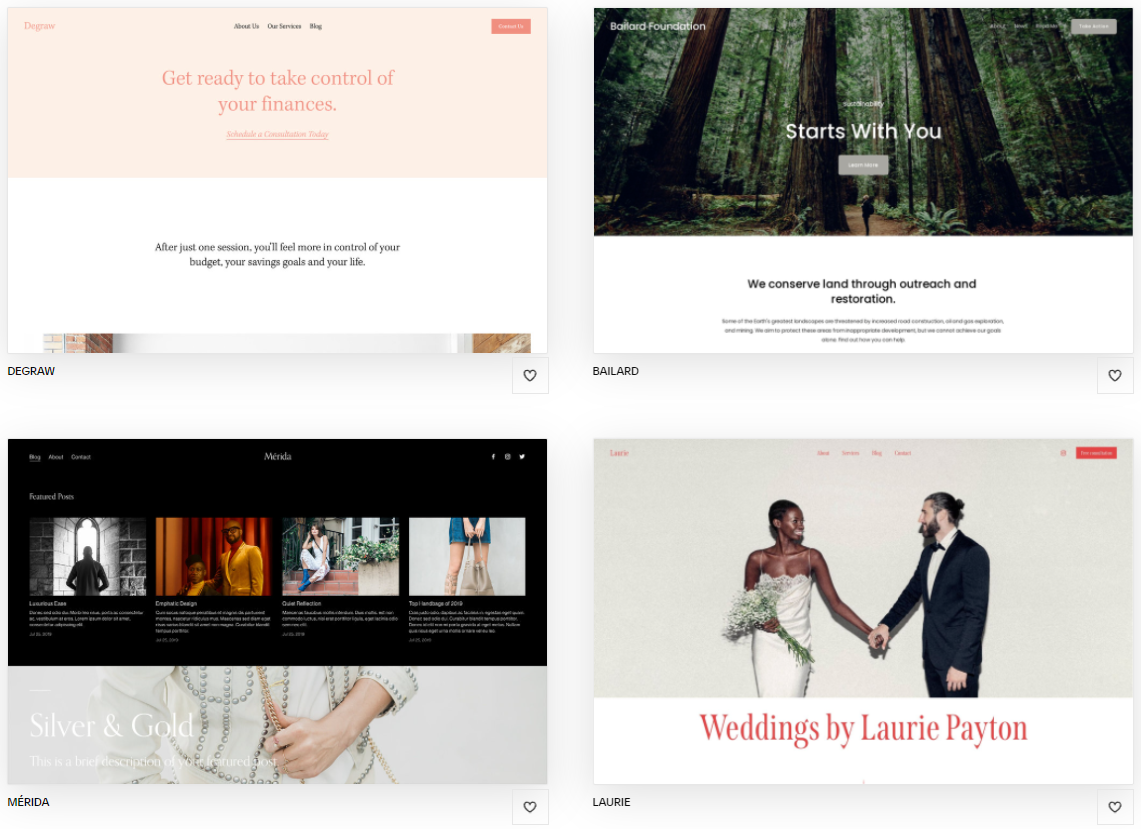This screenshot has width=1141, height=829.
Task: Select Contact in Mérida preview menu
Action: coord(81,457)
